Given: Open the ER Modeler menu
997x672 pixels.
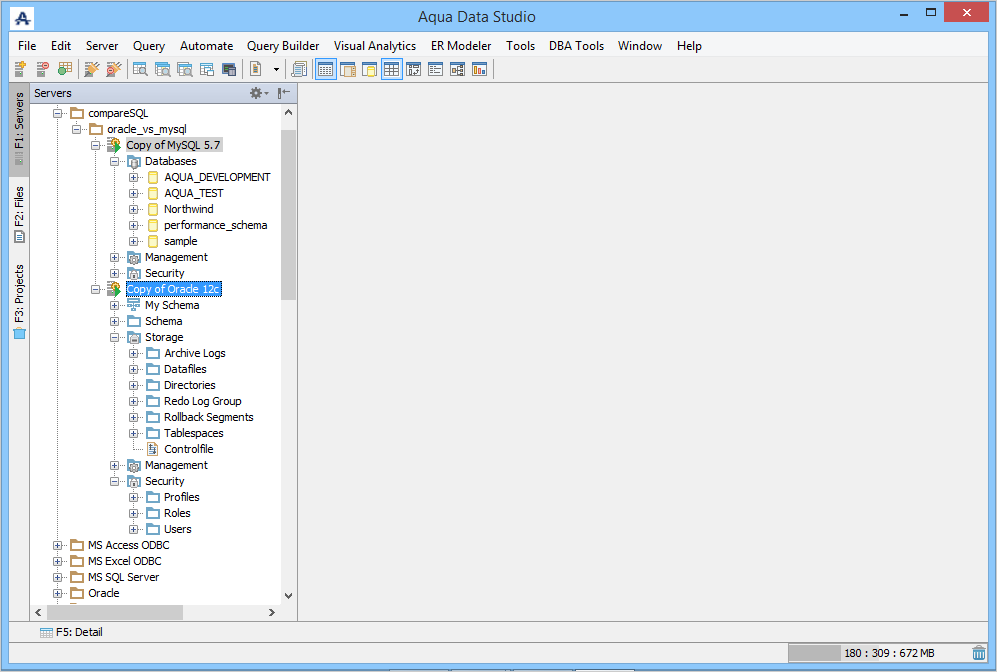Looking at the screenshot, I should 461,46.
